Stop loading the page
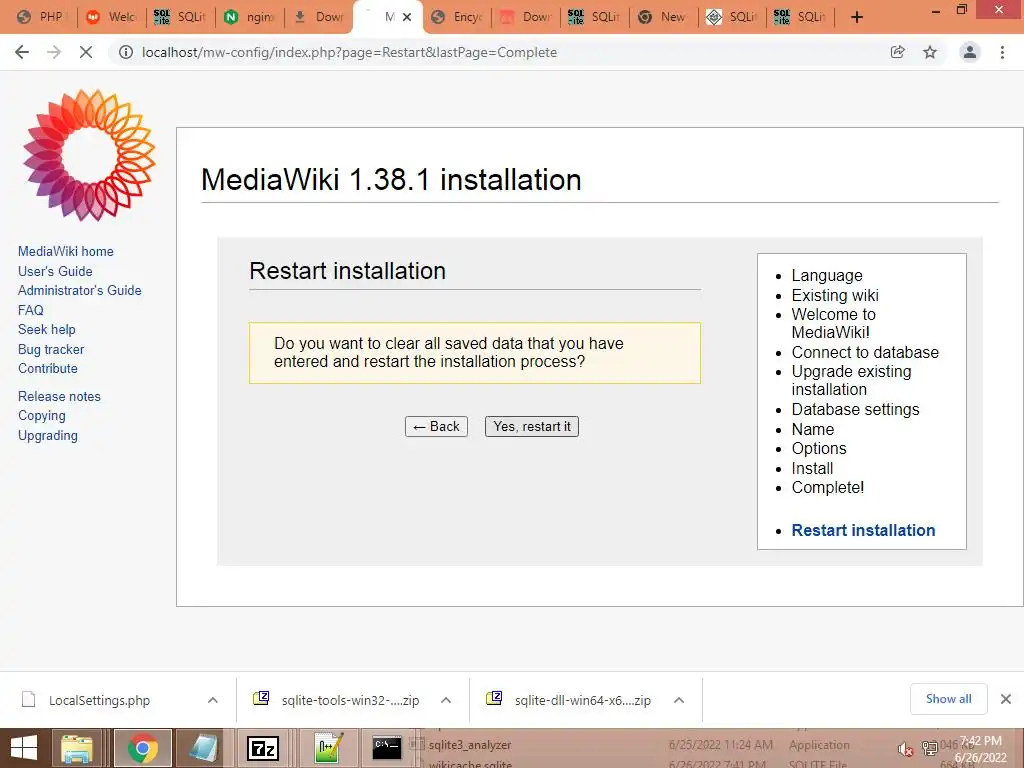This screenshot has height=768, width=1024. (86, 52)
